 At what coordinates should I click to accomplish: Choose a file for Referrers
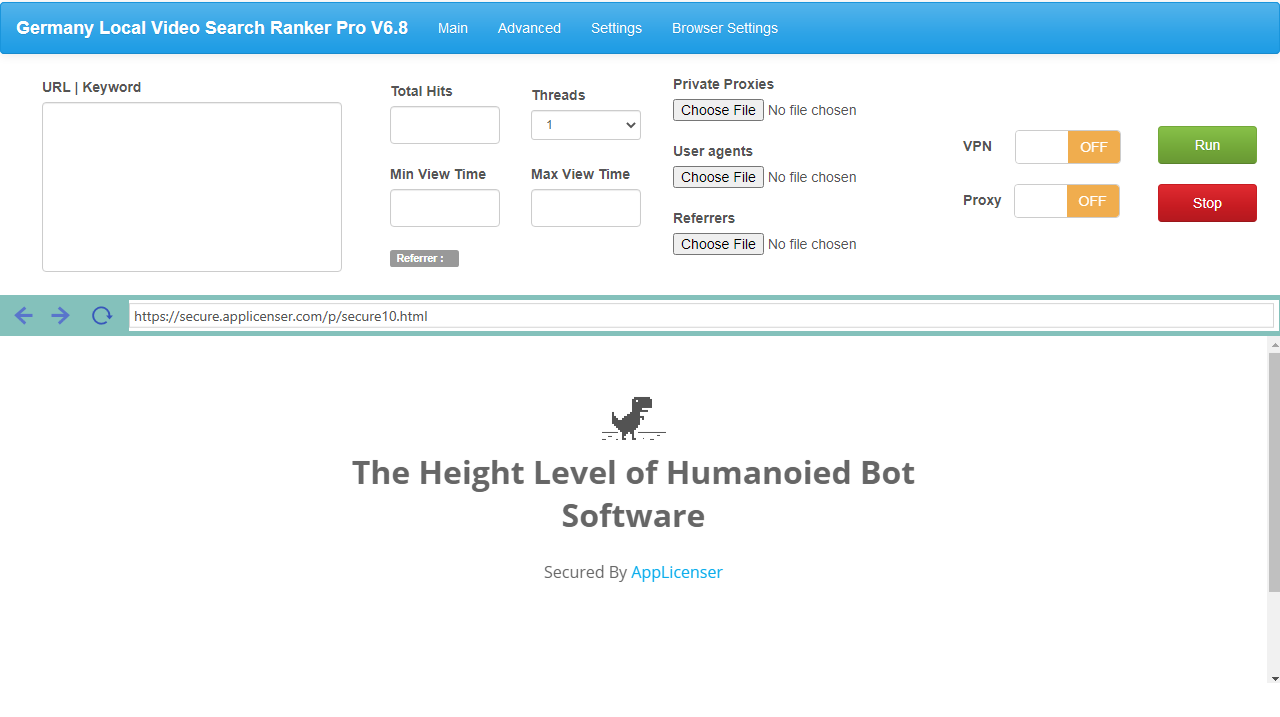coord(718,244)
